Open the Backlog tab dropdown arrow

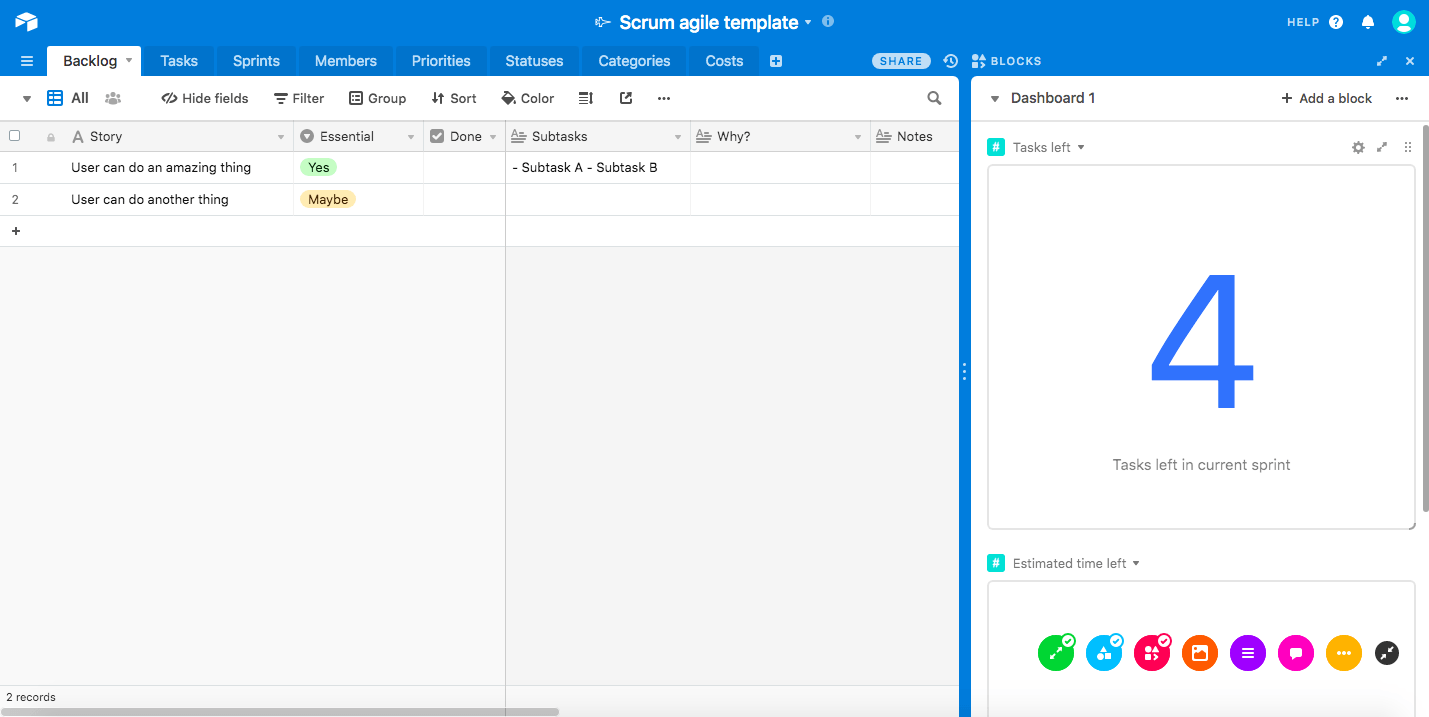(129, 60)
